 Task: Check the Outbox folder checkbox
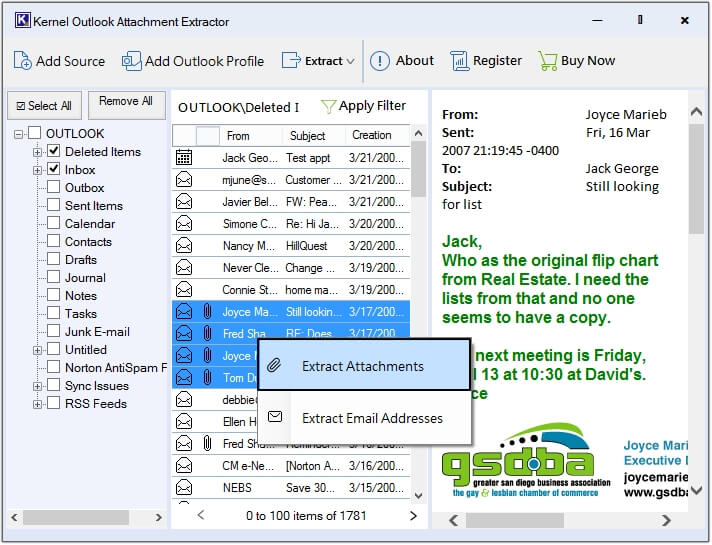click(x=54, y=187)
